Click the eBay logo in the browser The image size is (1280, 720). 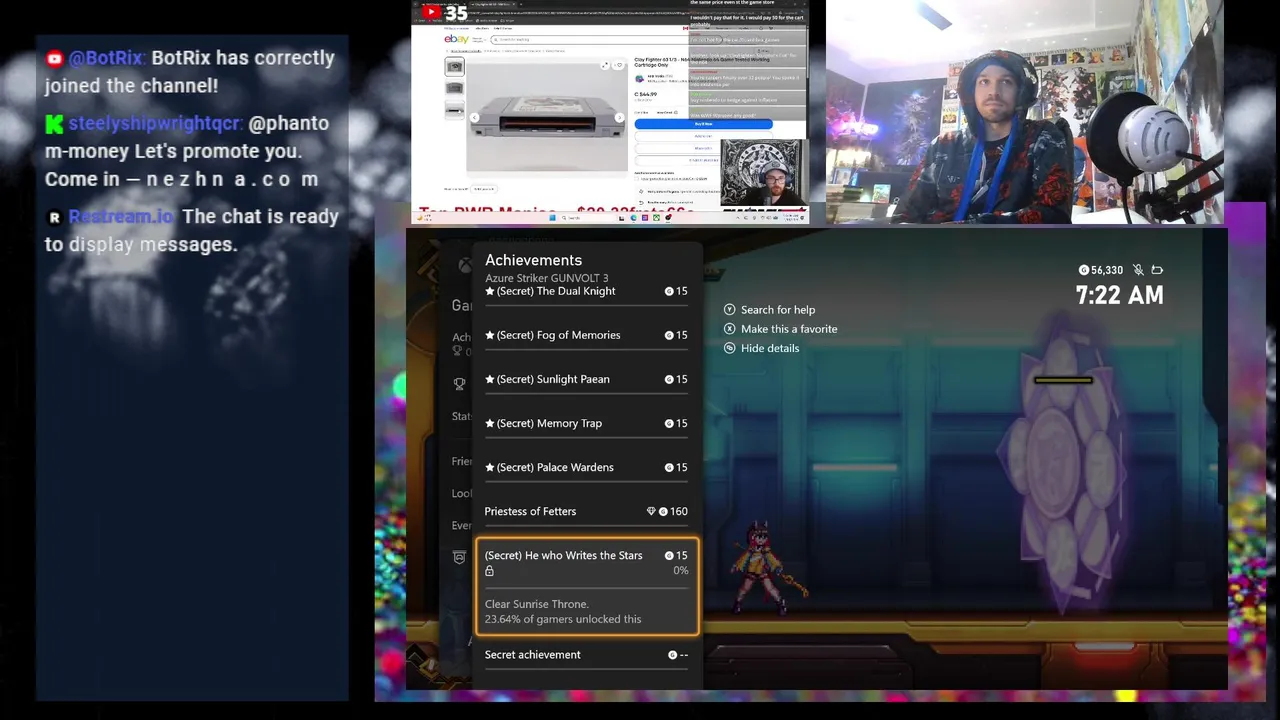coord(456,39)
